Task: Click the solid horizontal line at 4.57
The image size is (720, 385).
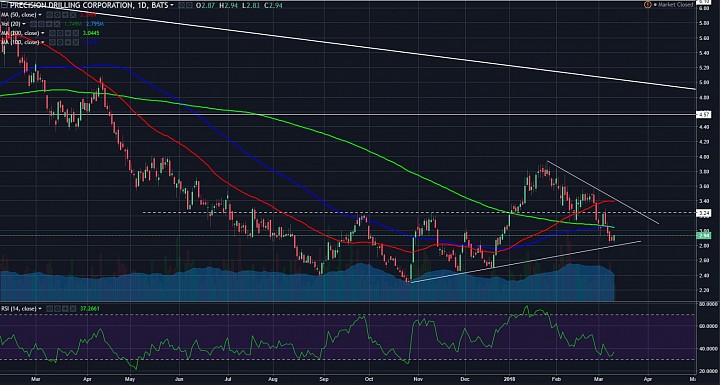Action: 349,114
